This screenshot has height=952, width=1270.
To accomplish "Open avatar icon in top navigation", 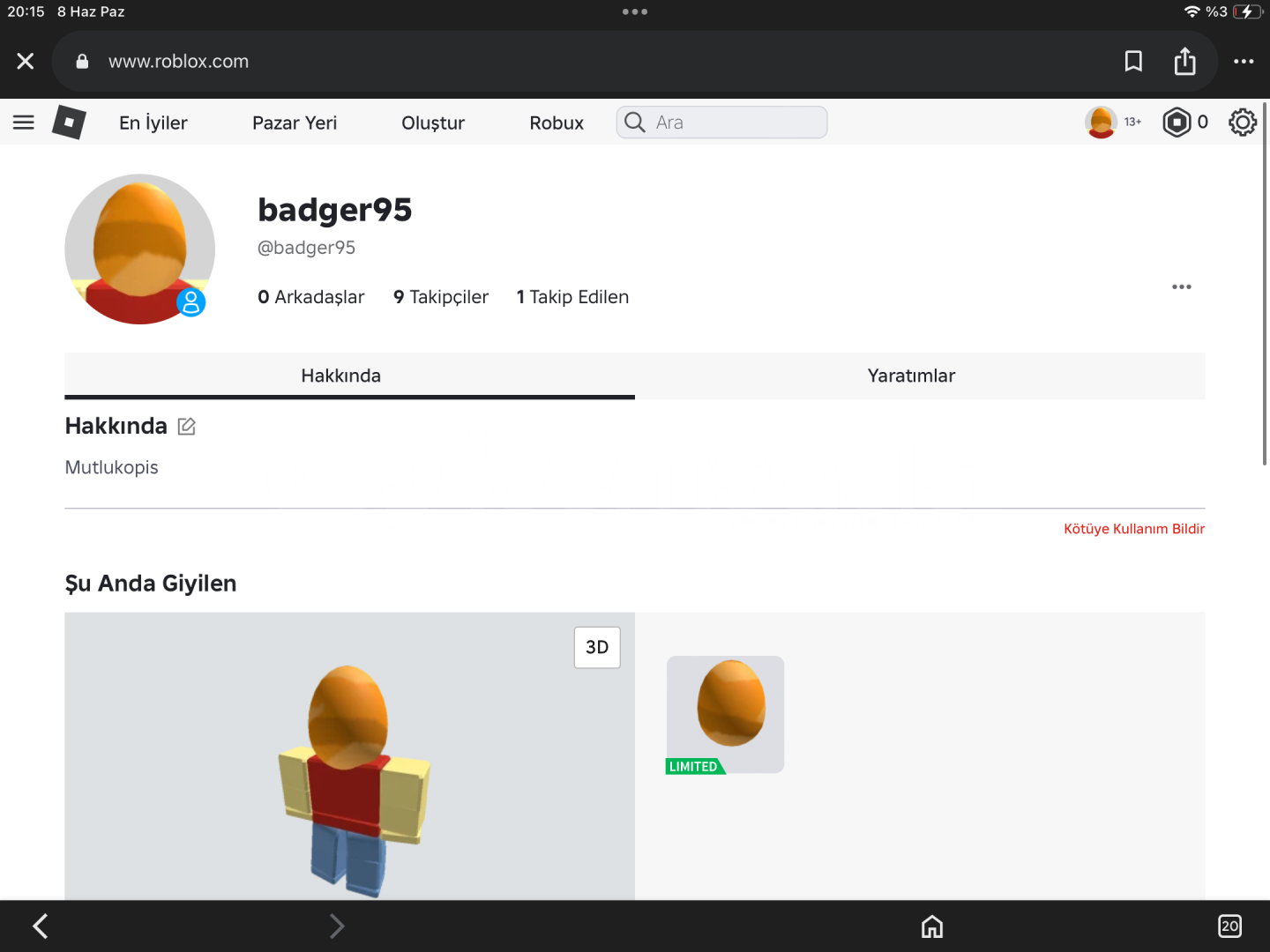I will (x=1101, y=123).
